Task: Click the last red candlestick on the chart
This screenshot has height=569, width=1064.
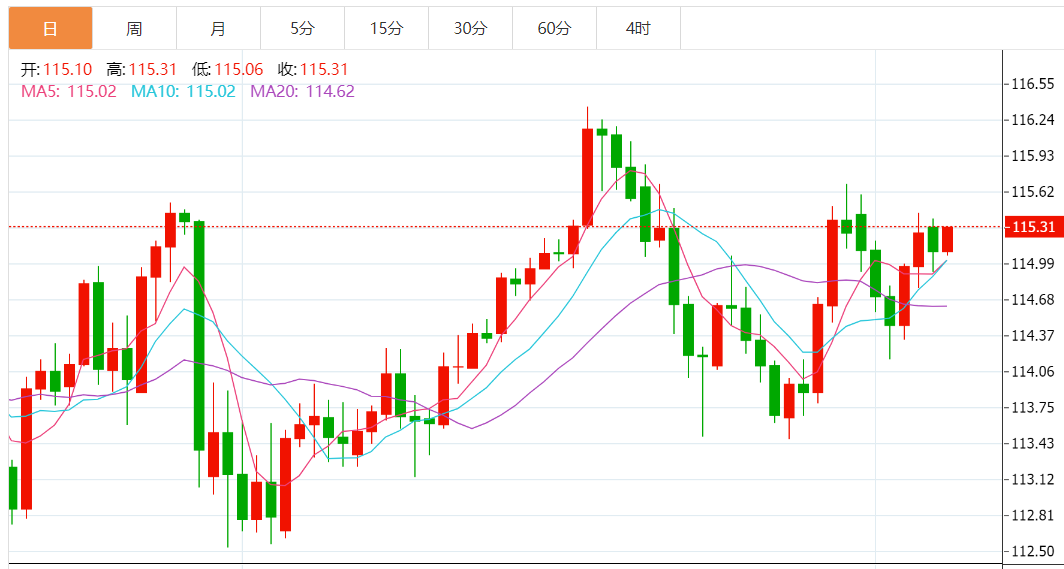Action: (947, 239)
